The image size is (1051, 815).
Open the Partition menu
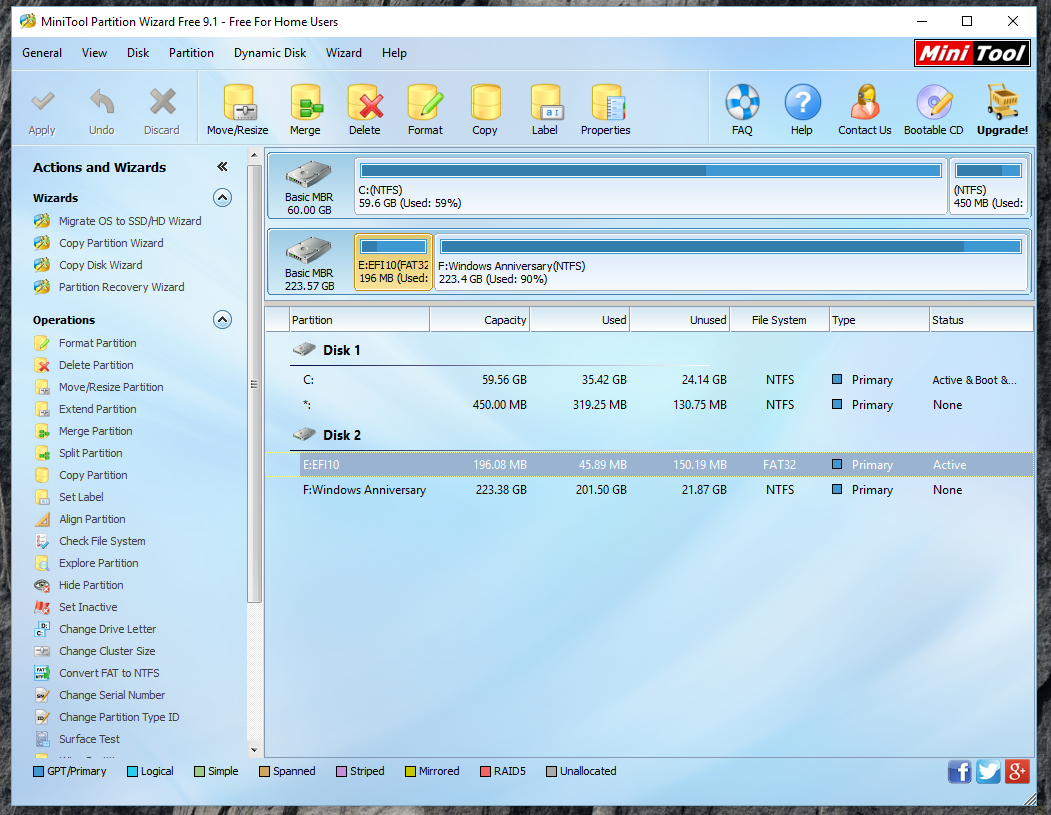tap(191, 53)
